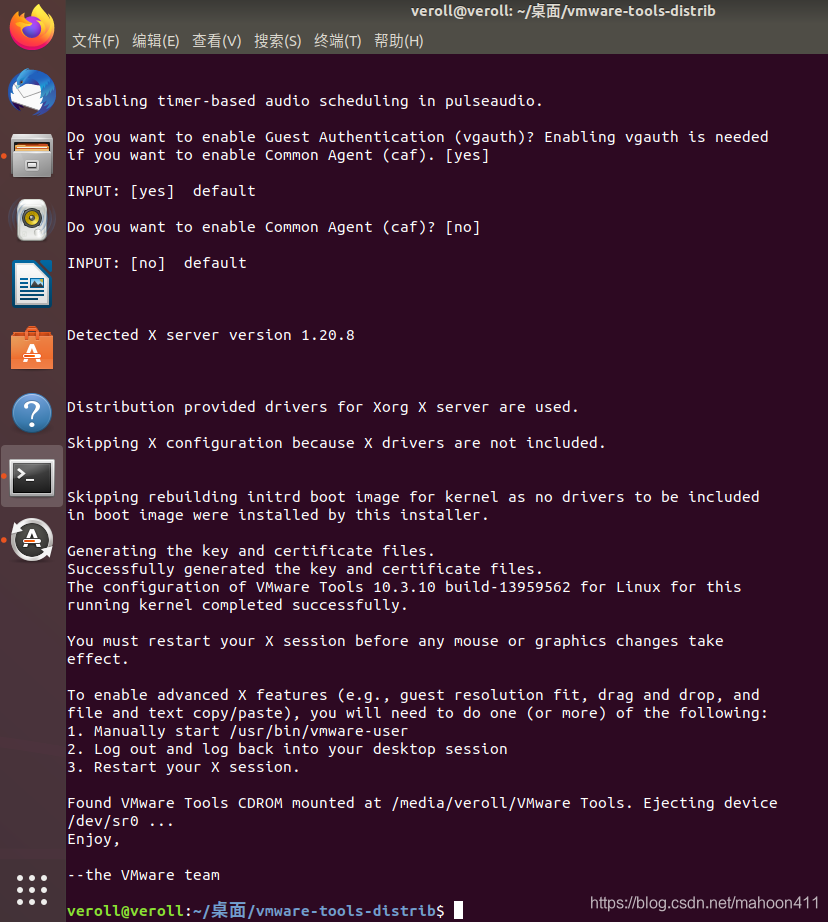Open Software Updater from the dock
This screenshot has width=828, height=922.
(32, 540)
